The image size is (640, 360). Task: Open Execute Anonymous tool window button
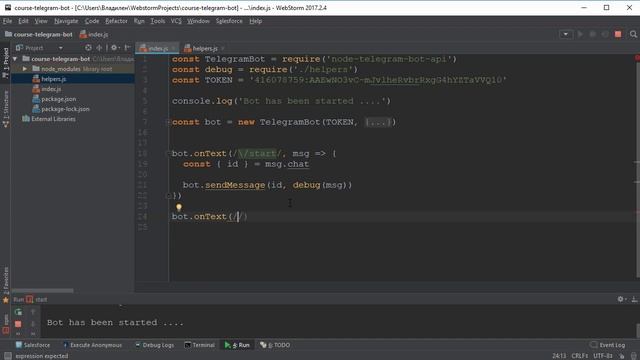92,345
